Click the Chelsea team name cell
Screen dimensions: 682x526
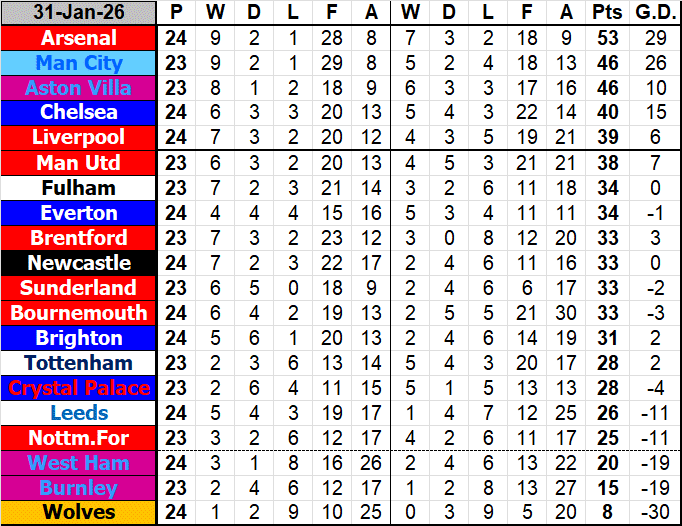point(79,113)
